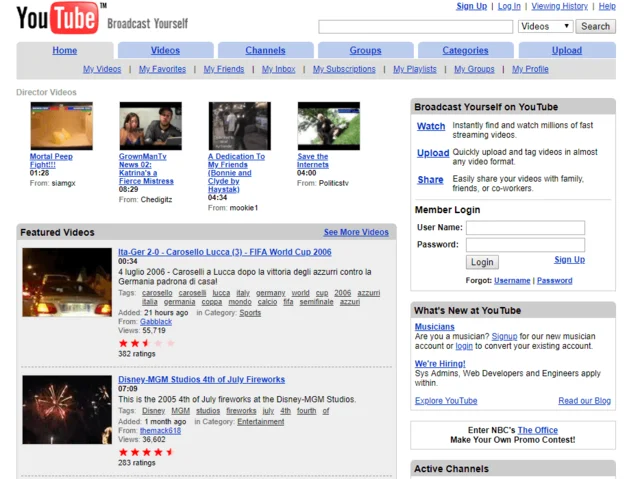Open the Entertainment category link

(x=260, y=422)
